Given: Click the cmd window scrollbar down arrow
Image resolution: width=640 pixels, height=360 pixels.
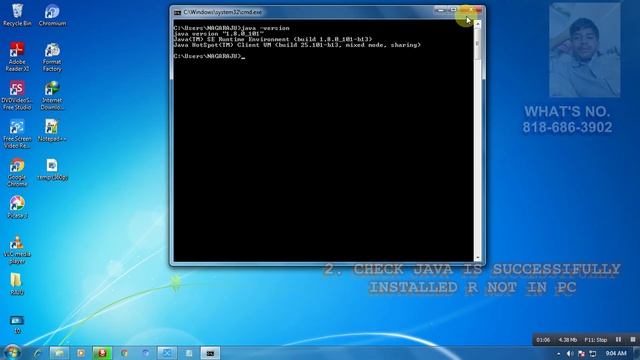Looking at the screenshot, I should tap(477, 258).
